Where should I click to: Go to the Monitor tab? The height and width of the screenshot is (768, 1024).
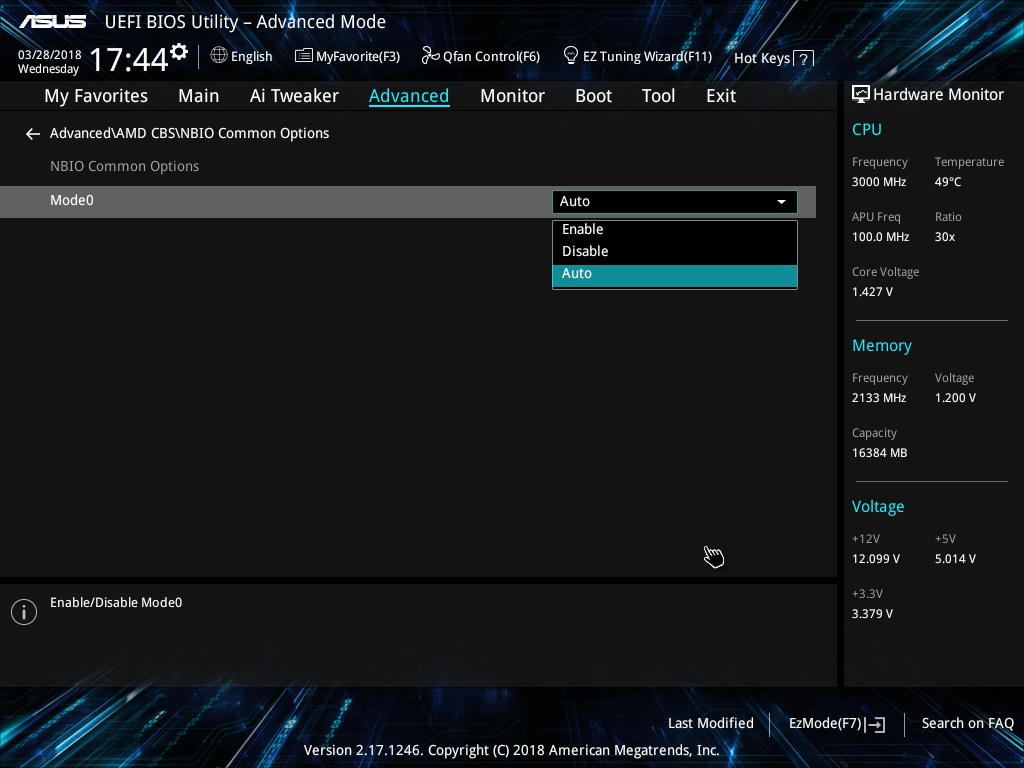point(512,96)
